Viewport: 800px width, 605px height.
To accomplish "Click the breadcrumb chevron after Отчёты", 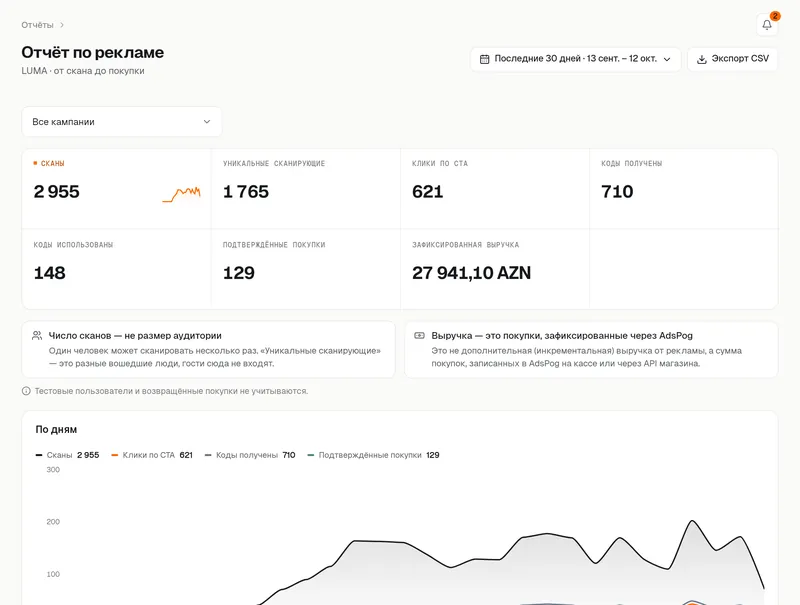I will click(x=62, y=25).
